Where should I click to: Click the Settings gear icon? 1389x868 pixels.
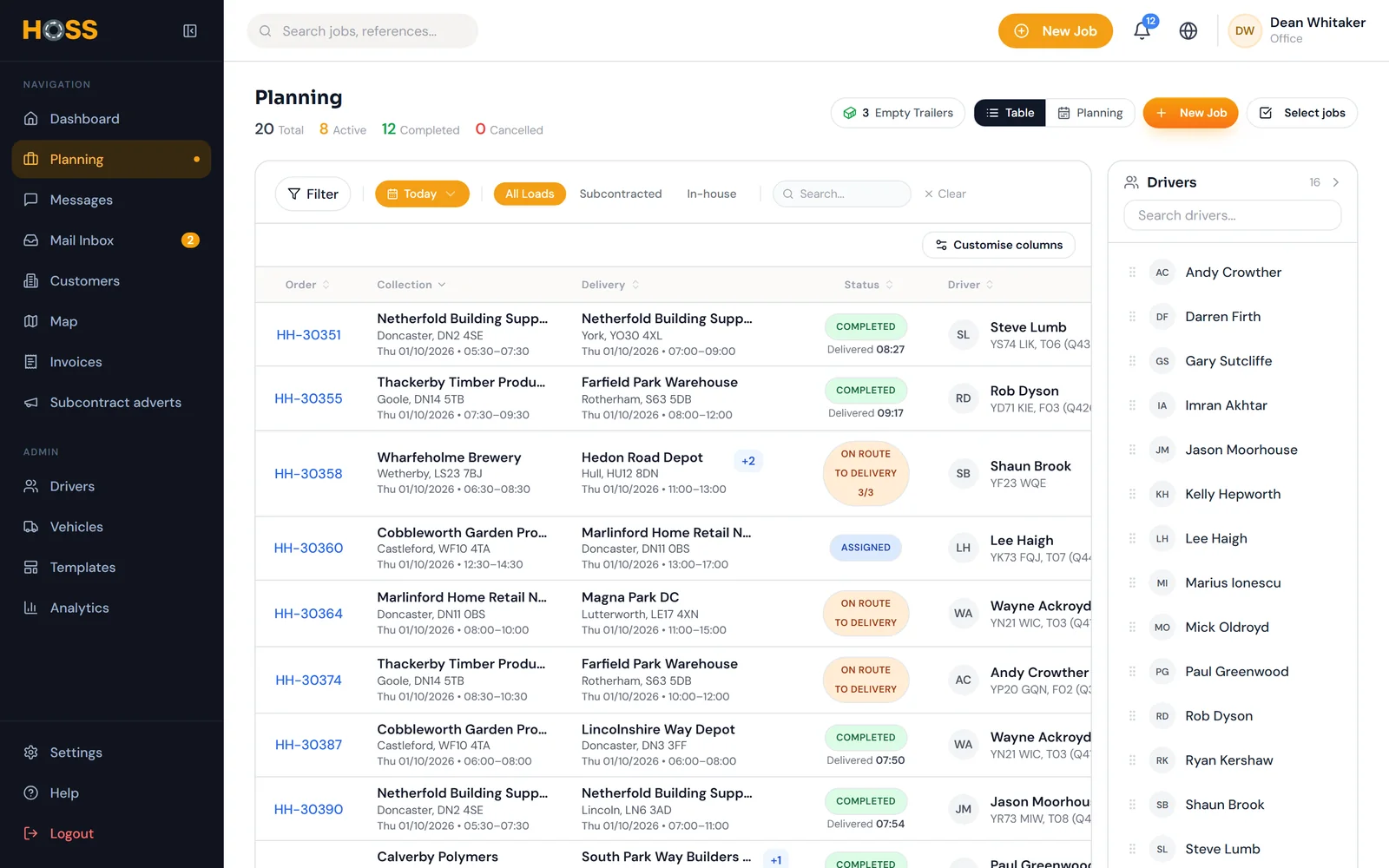tap(31, 753)
